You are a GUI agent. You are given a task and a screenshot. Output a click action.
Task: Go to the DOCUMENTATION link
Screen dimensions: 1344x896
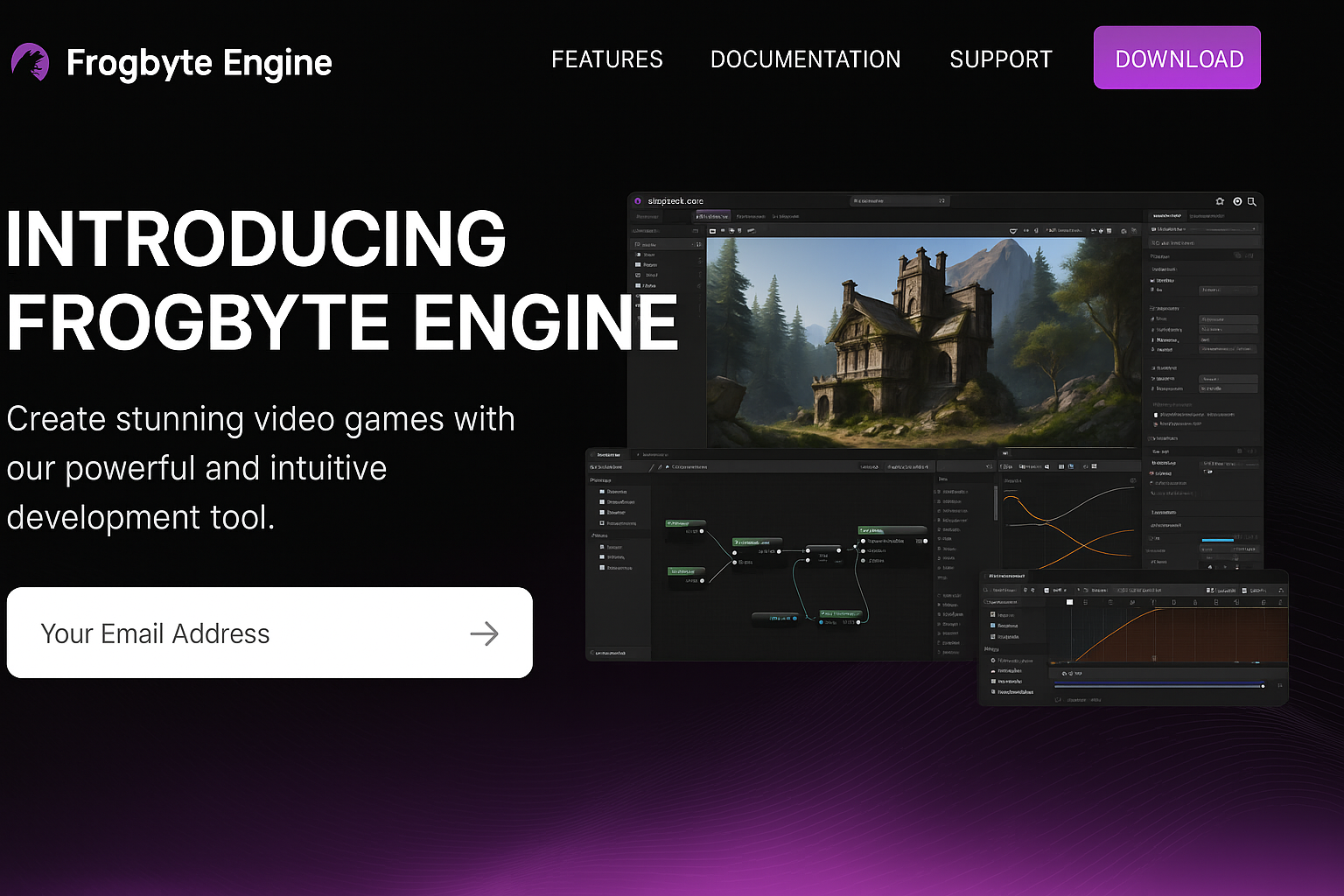point(805,59)
